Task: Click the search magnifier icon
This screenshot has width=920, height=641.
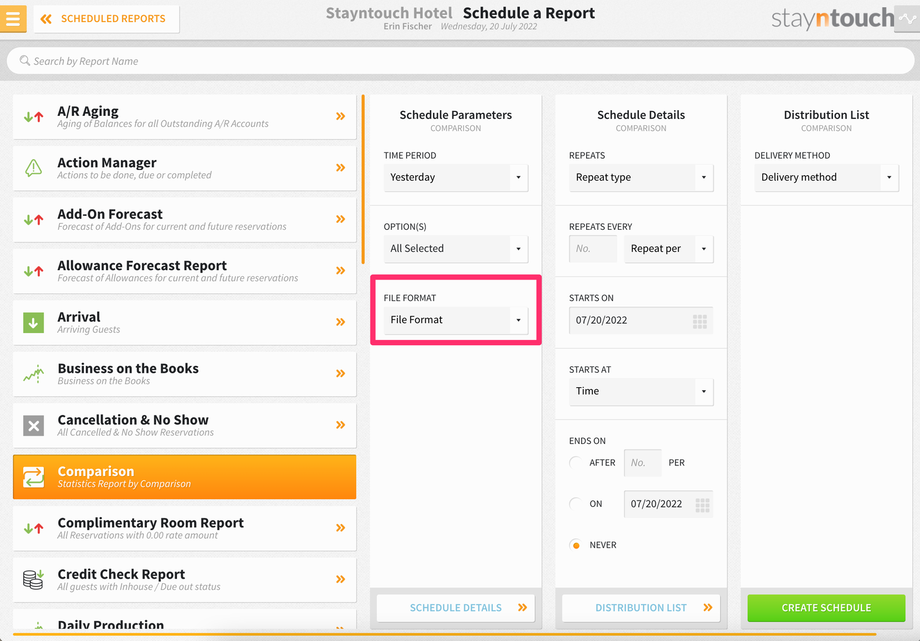Action: 25,60
